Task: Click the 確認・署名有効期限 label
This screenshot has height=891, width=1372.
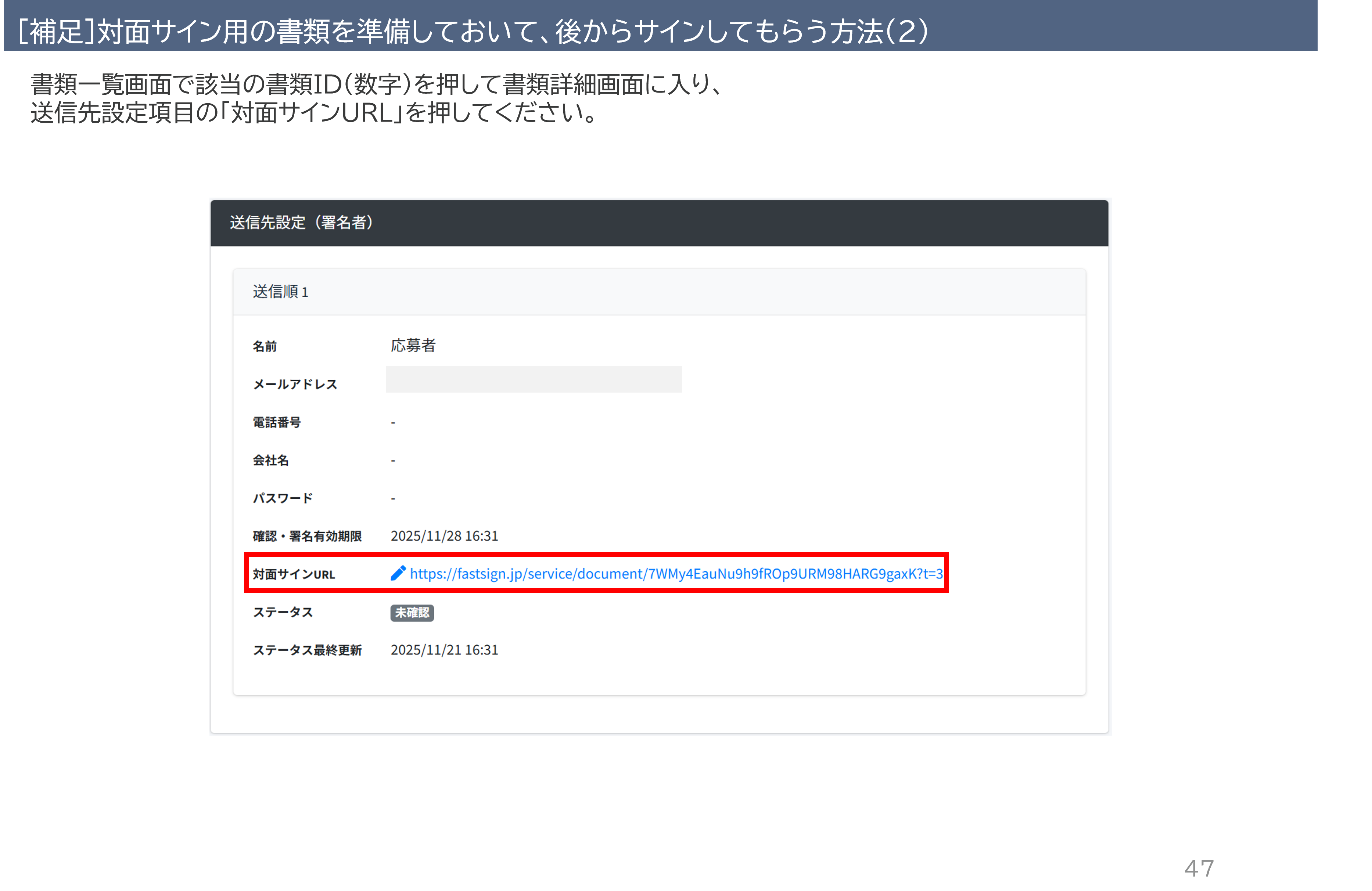Action: (307, 536)
